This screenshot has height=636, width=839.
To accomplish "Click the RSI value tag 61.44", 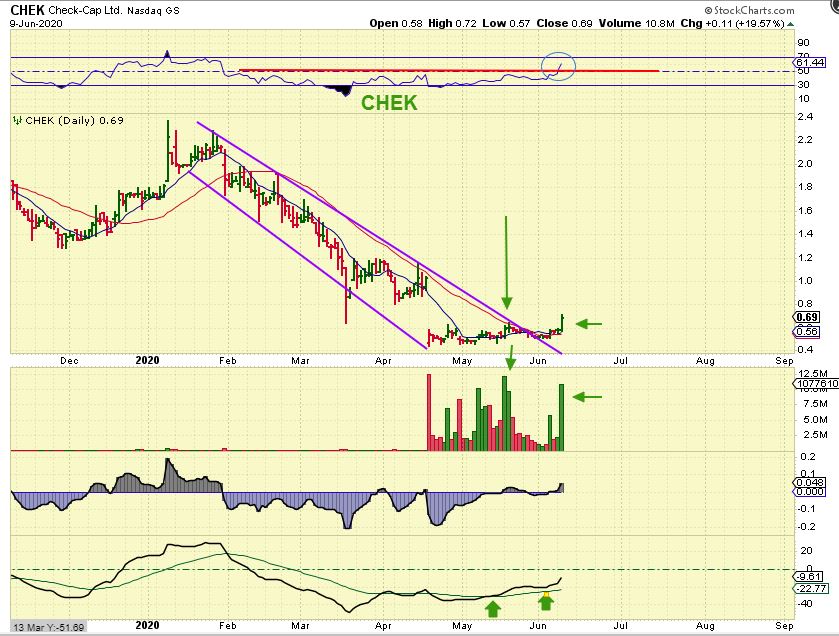I will (810, 63).
